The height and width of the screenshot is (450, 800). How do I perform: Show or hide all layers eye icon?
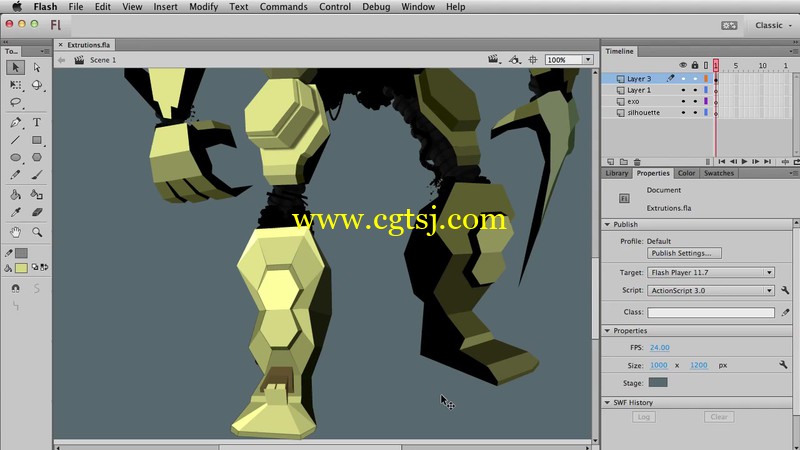pyautogui.click(x=683, y=65)
